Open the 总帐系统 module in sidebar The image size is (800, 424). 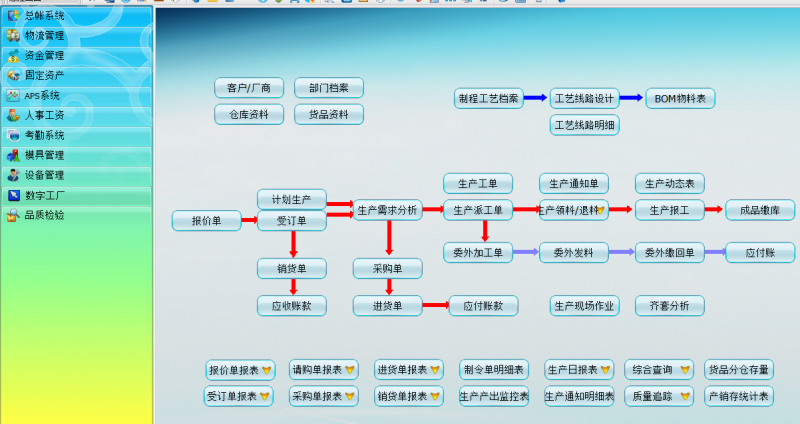coord(45,15)
